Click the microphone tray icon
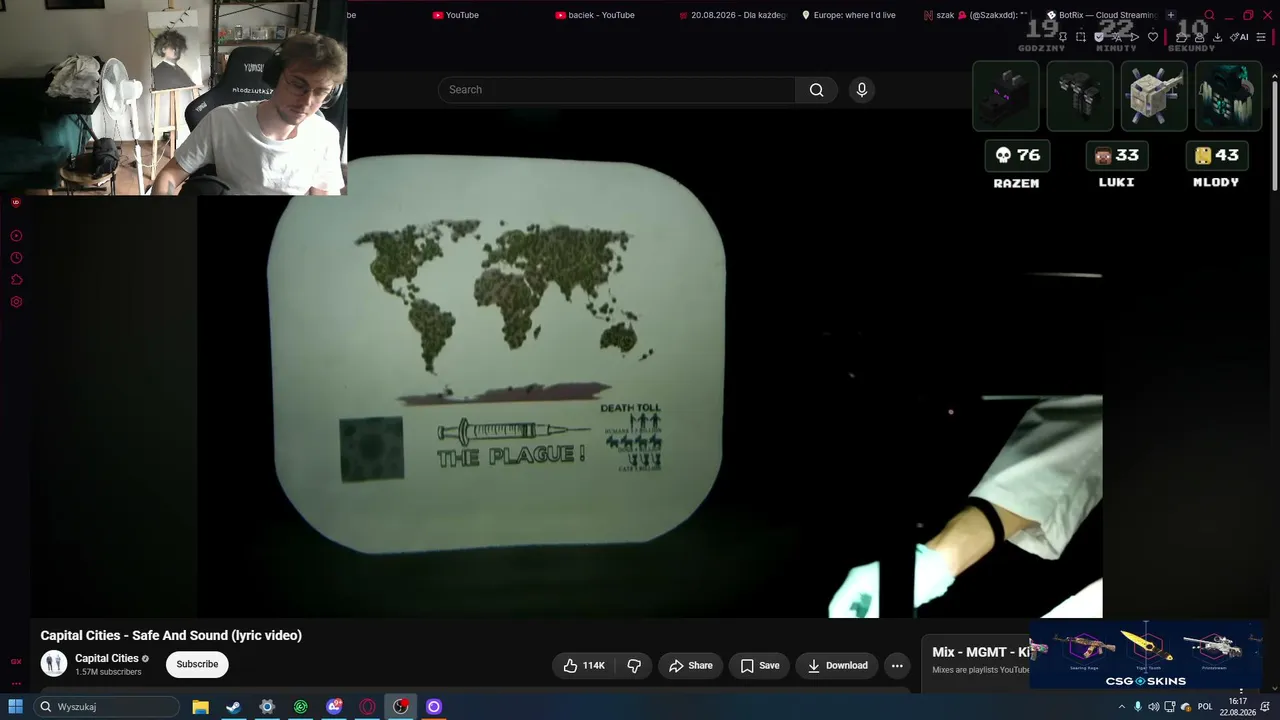Screen dimensions: 1280x720 [x=1137, y=707]
